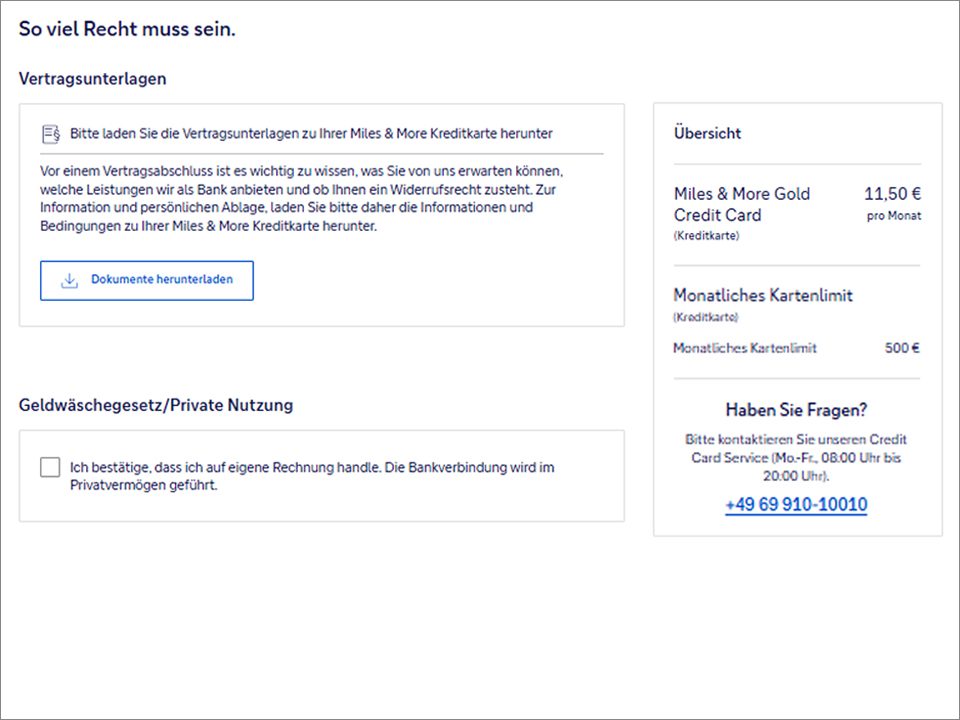Call the Credit Card Service phone number link
The image size is (960, 720).
pos(796,505)
